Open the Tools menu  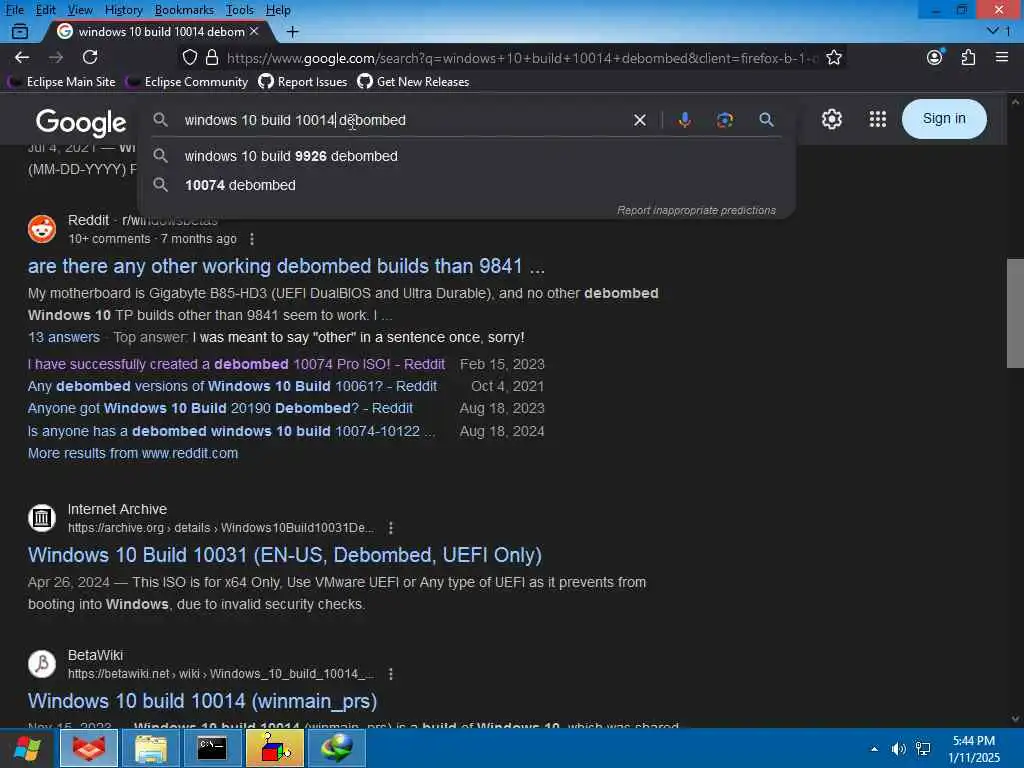[240, 10]
